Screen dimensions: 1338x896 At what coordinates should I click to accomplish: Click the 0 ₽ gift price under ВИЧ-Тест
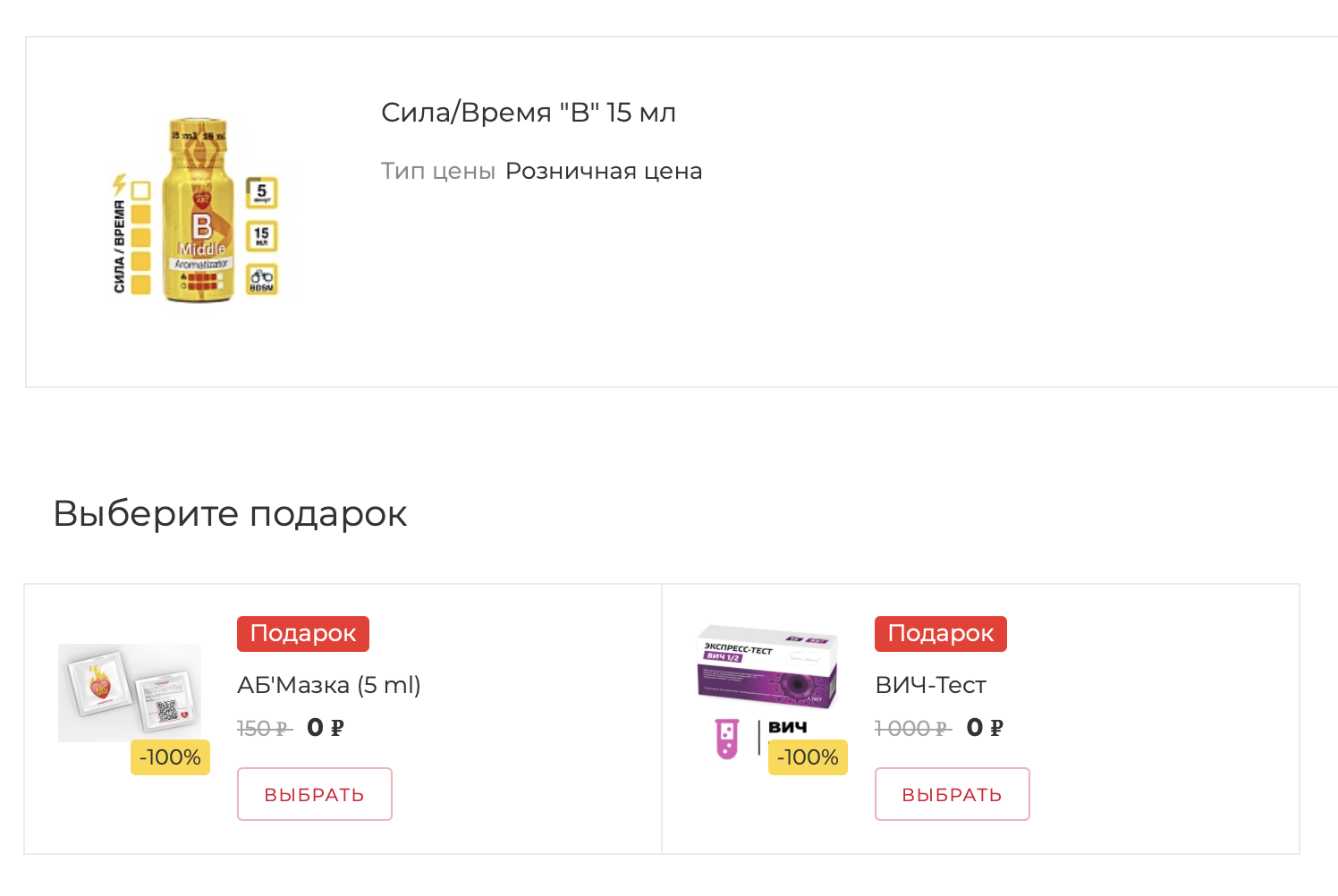tap(985, 727)
